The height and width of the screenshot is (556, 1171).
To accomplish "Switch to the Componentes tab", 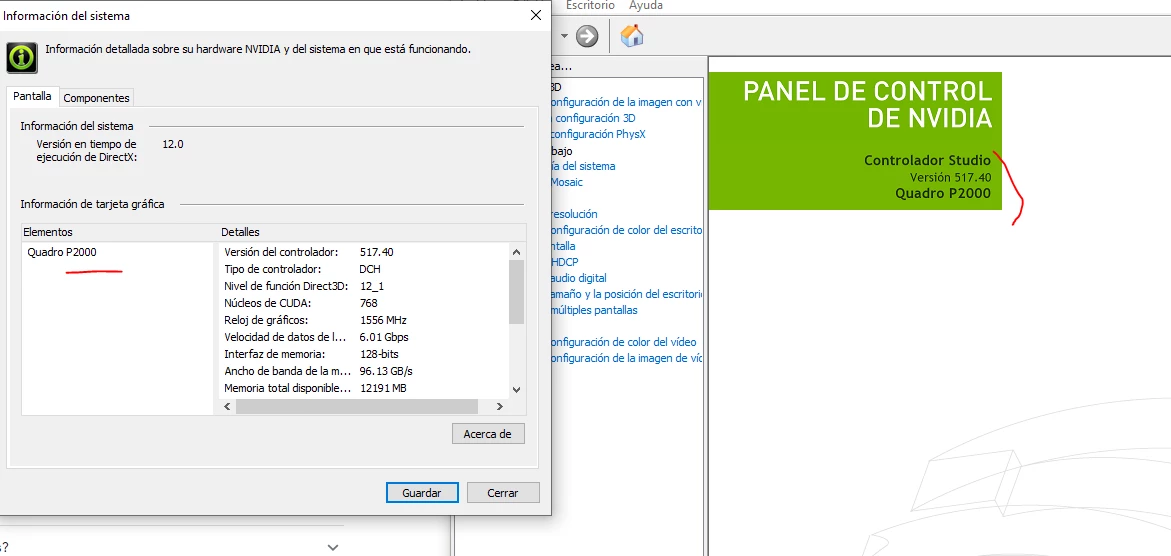I will click(96, 98).
